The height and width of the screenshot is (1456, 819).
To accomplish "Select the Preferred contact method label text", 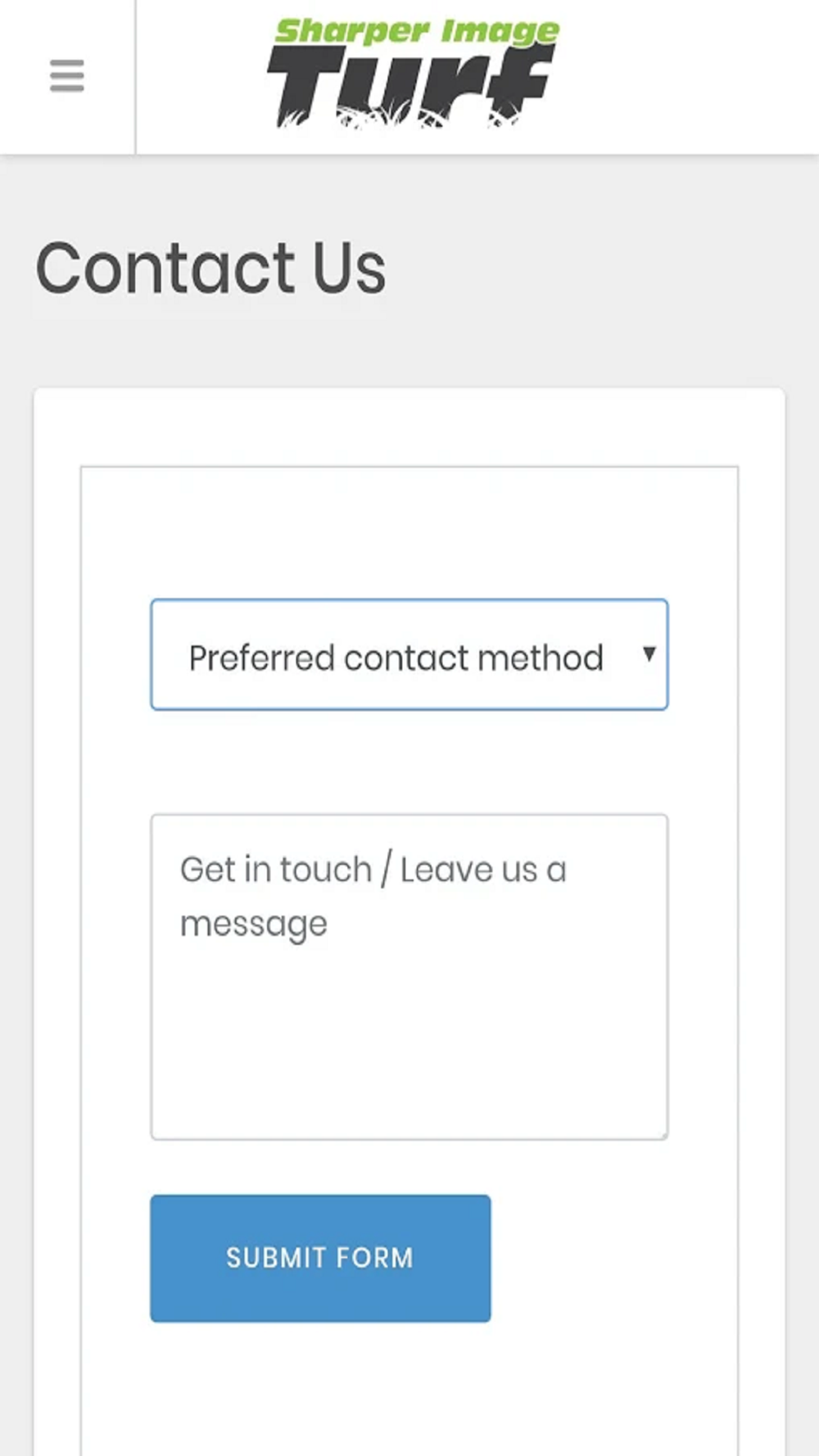I will click(x=396, y=658).
